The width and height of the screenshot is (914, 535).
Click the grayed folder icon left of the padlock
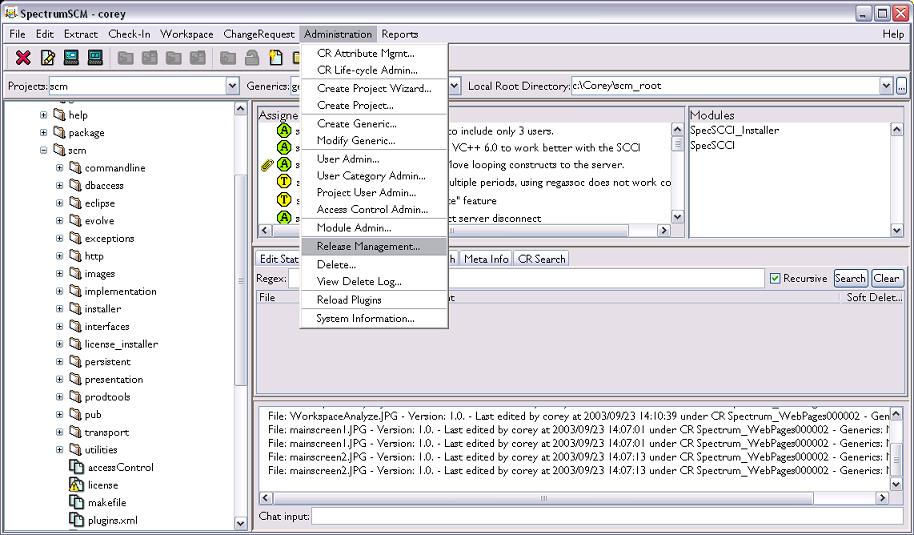pyautogui.click(x=228, y=58)
